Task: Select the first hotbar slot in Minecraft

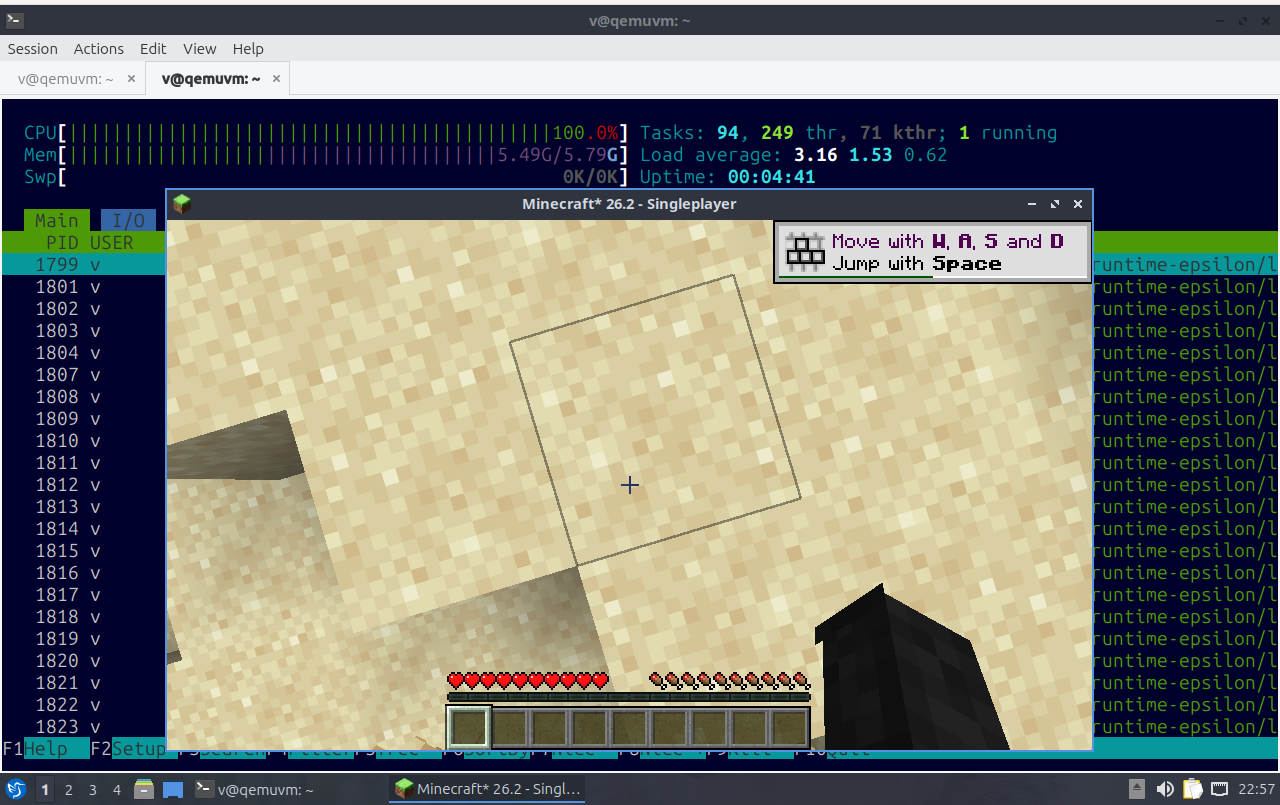Action: [469, 727]
